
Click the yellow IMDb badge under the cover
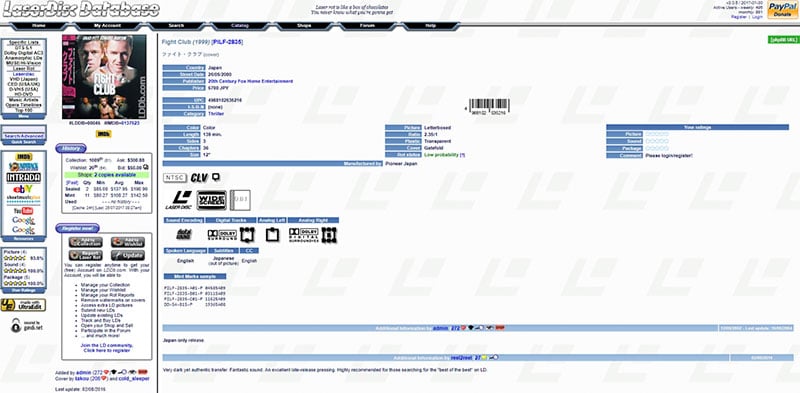(x=104, y=134)
